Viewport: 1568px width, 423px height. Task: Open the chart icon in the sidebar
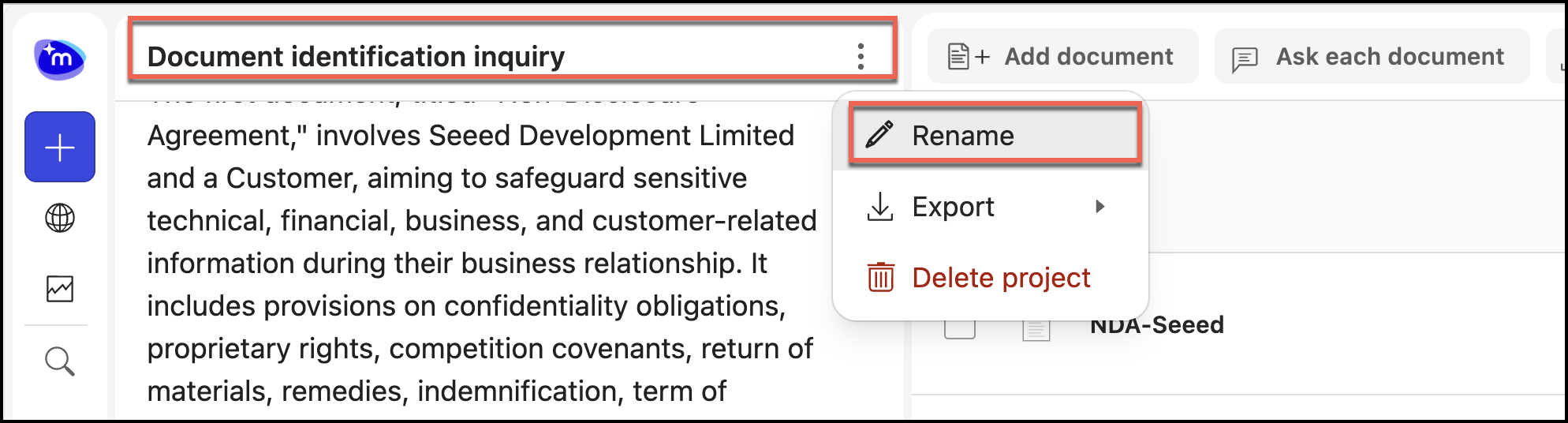click(60, 289)
